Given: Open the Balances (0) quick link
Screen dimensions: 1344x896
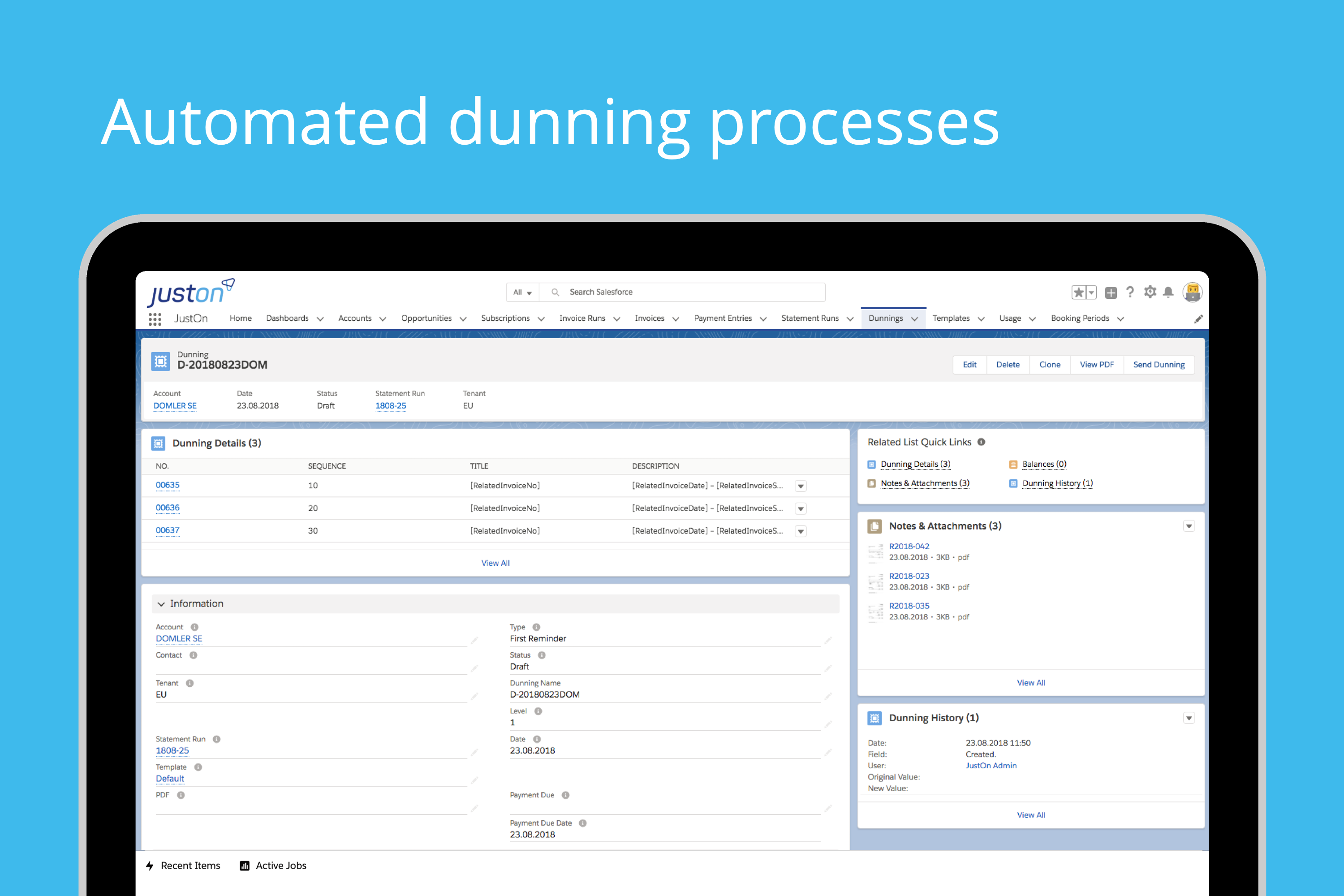Looking at the screenshot, I should point(1044,464).
